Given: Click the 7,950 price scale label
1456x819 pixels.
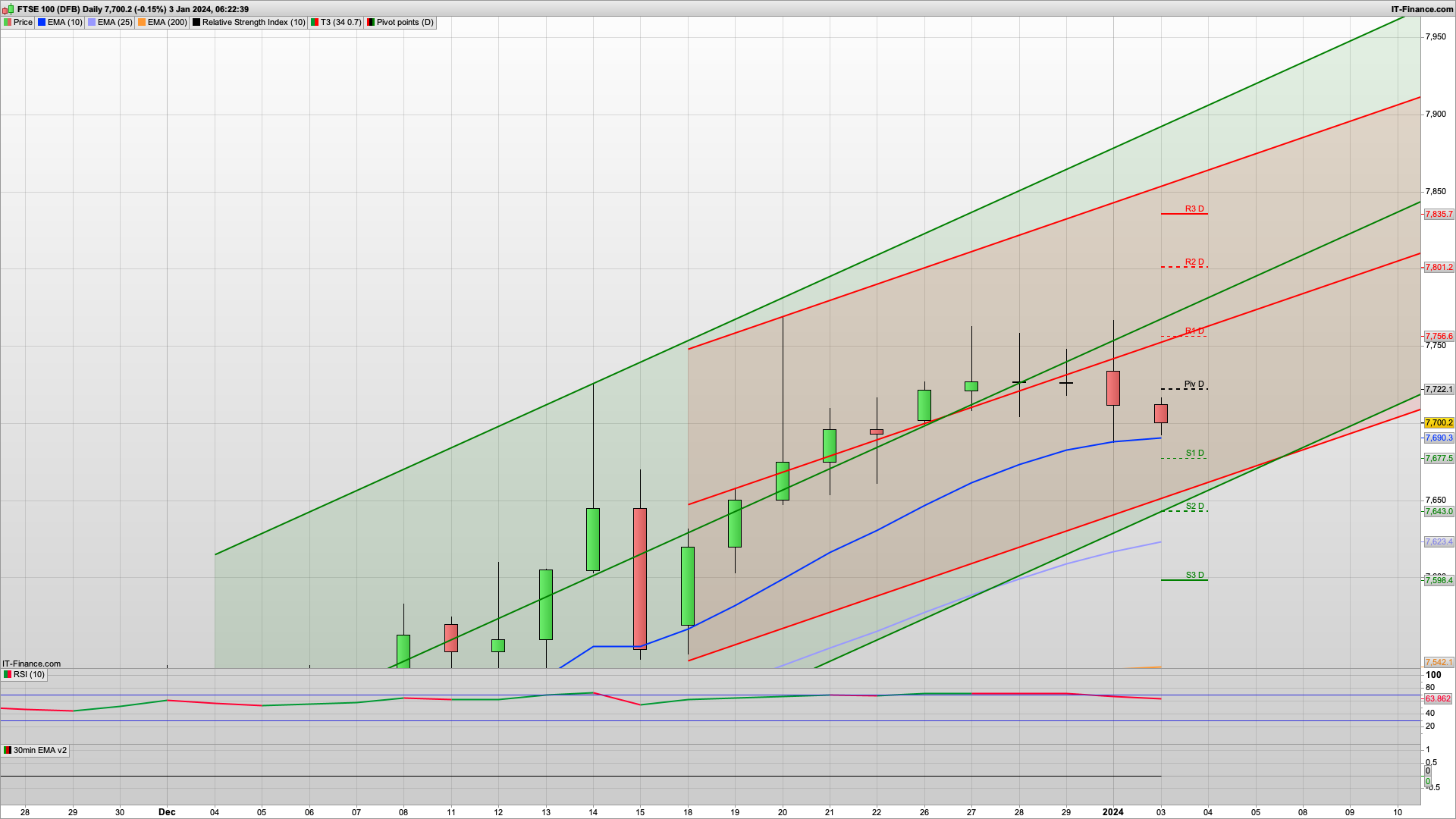Looking at the screenshot, I should point(1436,36).
